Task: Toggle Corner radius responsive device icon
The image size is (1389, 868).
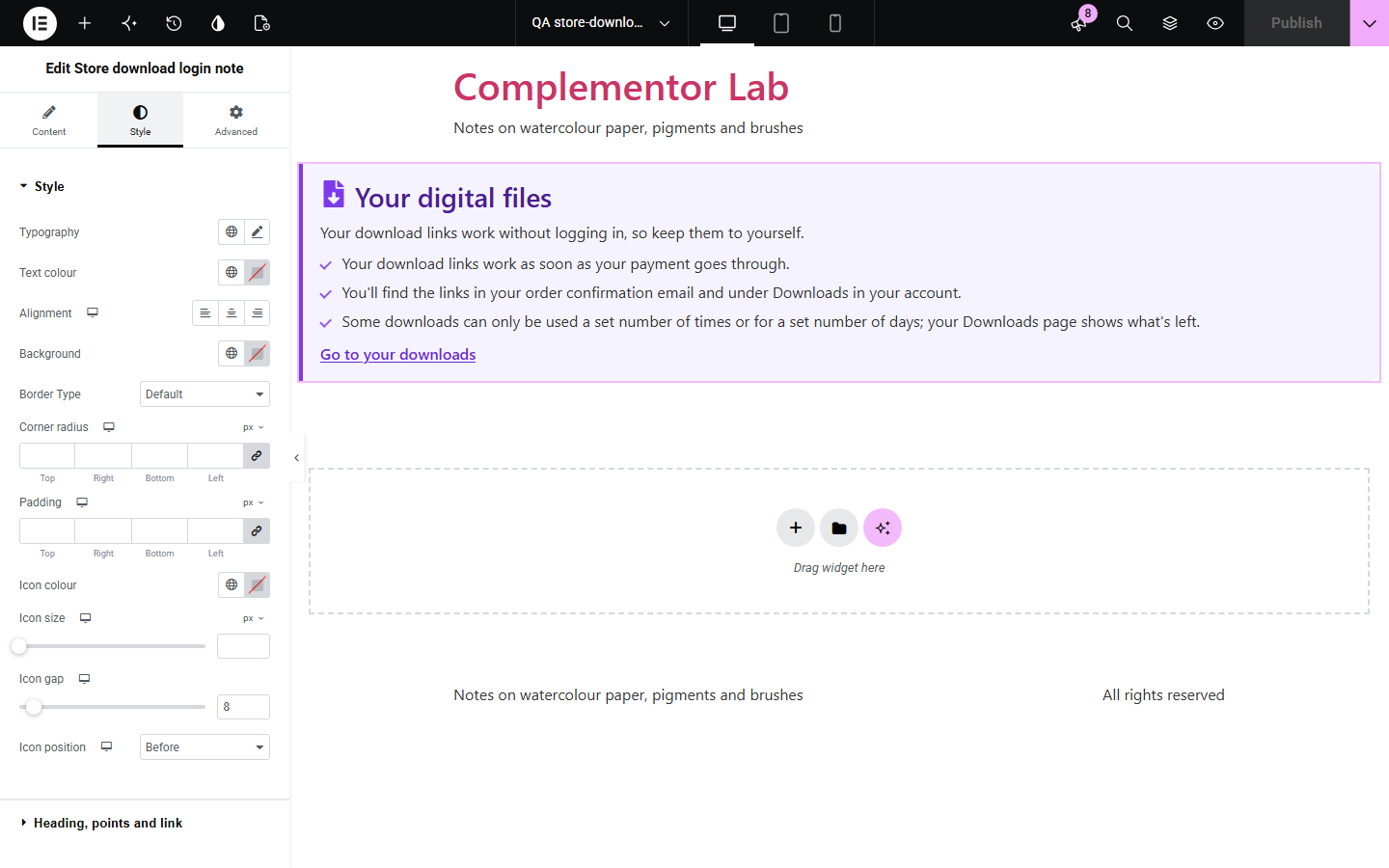Action: 109,426
